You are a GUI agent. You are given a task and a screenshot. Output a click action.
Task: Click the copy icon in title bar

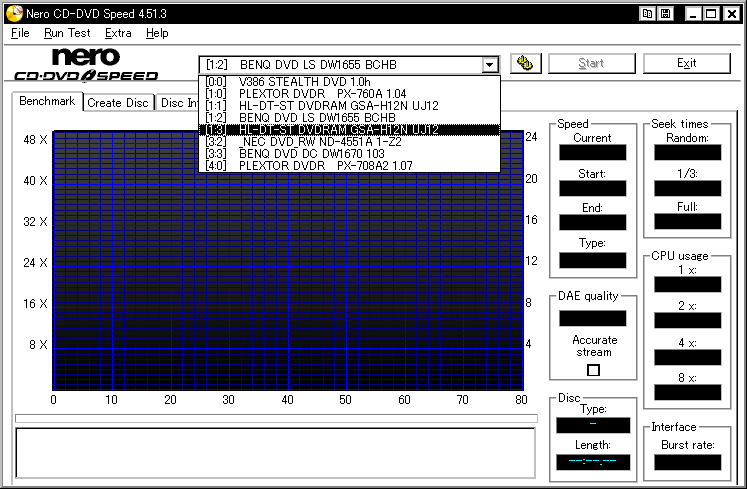click(647, 14)
